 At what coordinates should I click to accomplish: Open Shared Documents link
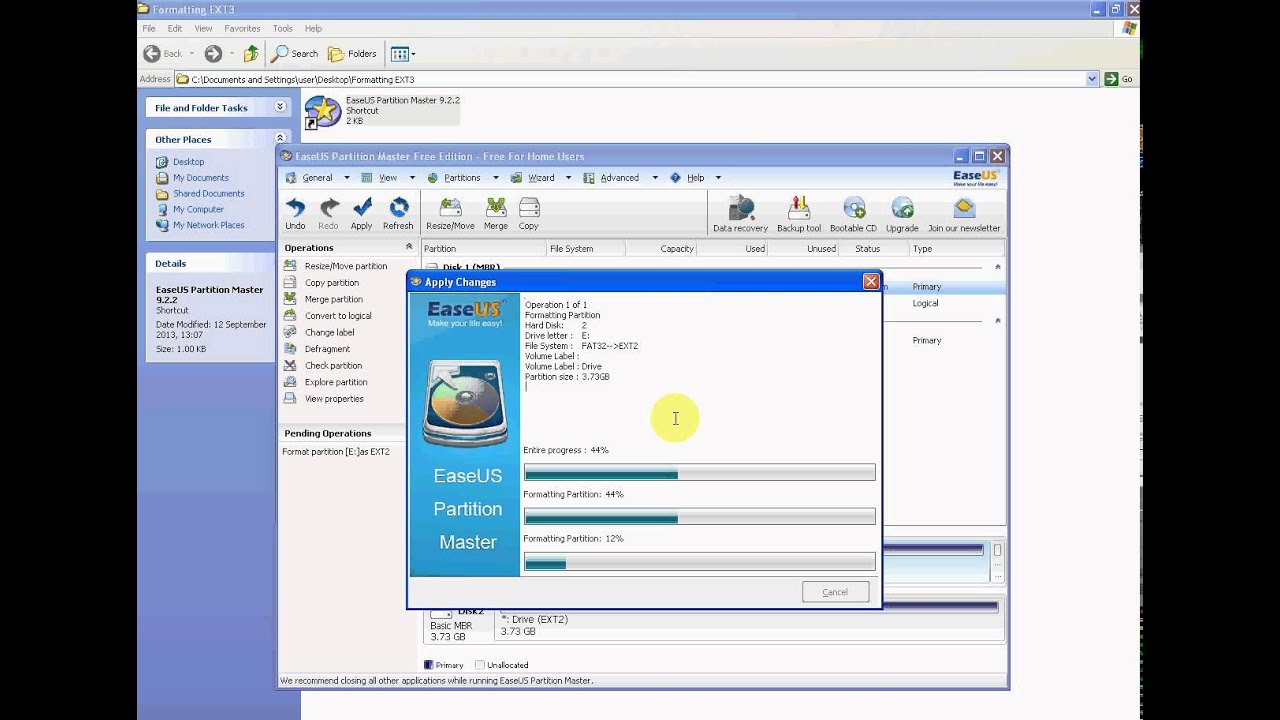coord(208,194)
